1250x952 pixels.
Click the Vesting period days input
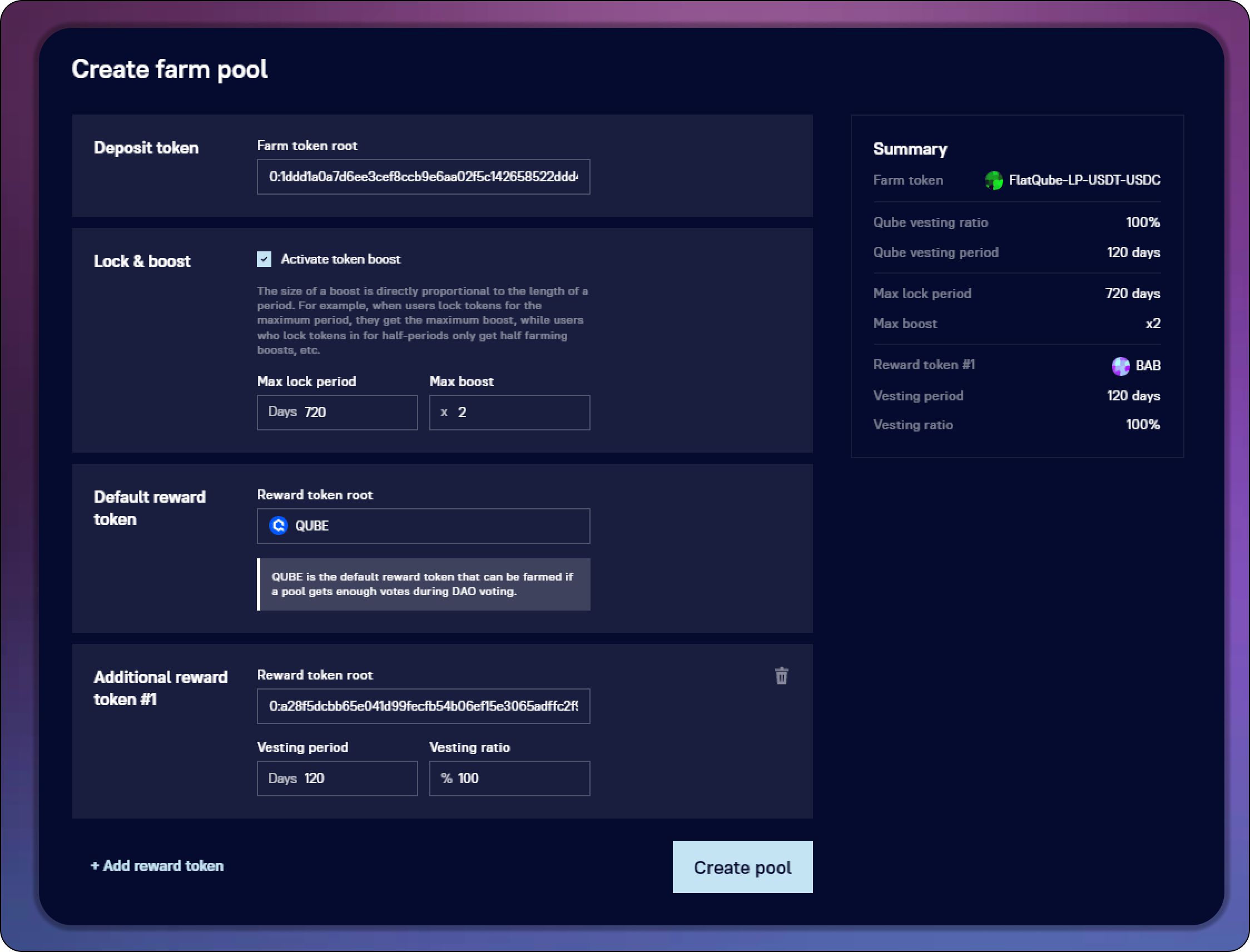pos(337,779)
